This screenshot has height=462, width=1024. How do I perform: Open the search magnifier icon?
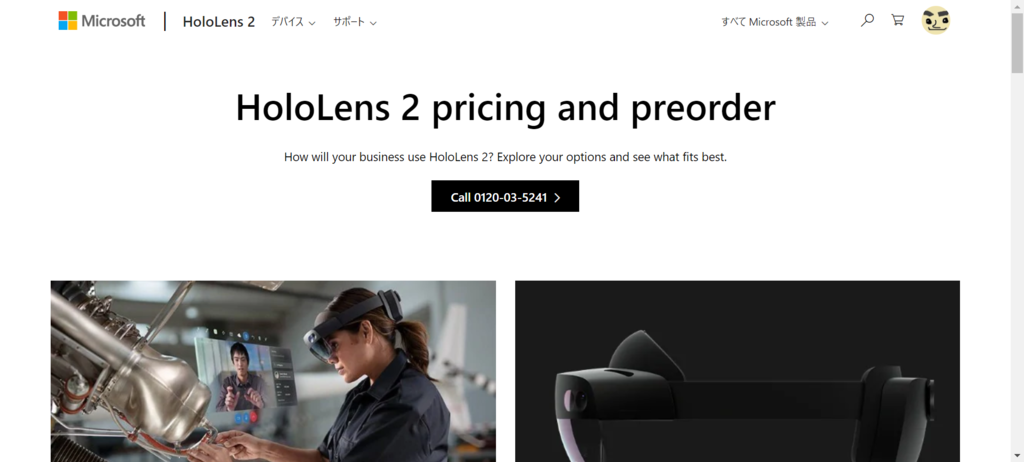point(867,20)
